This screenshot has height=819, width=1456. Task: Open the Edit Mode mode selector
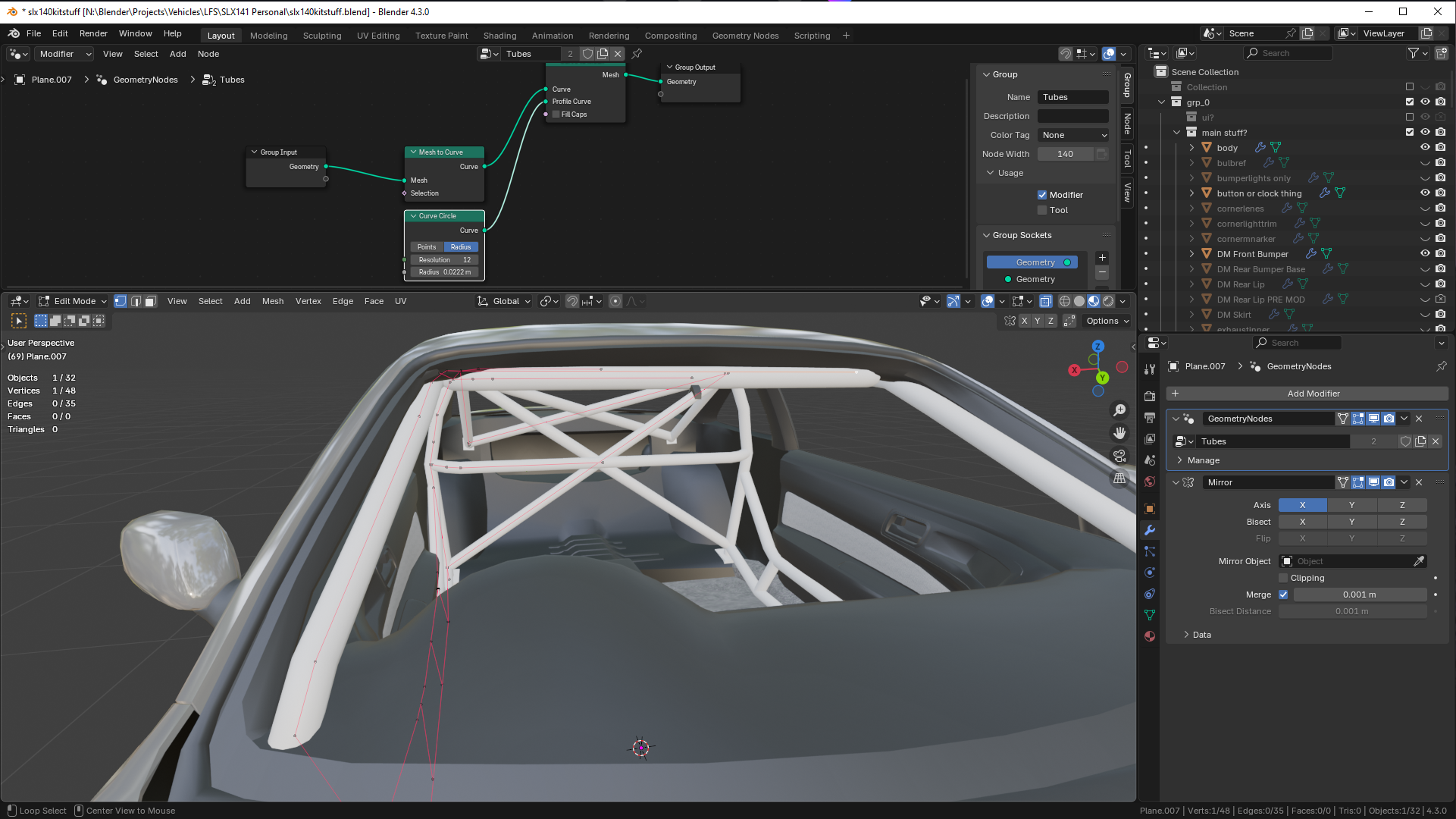74,301
